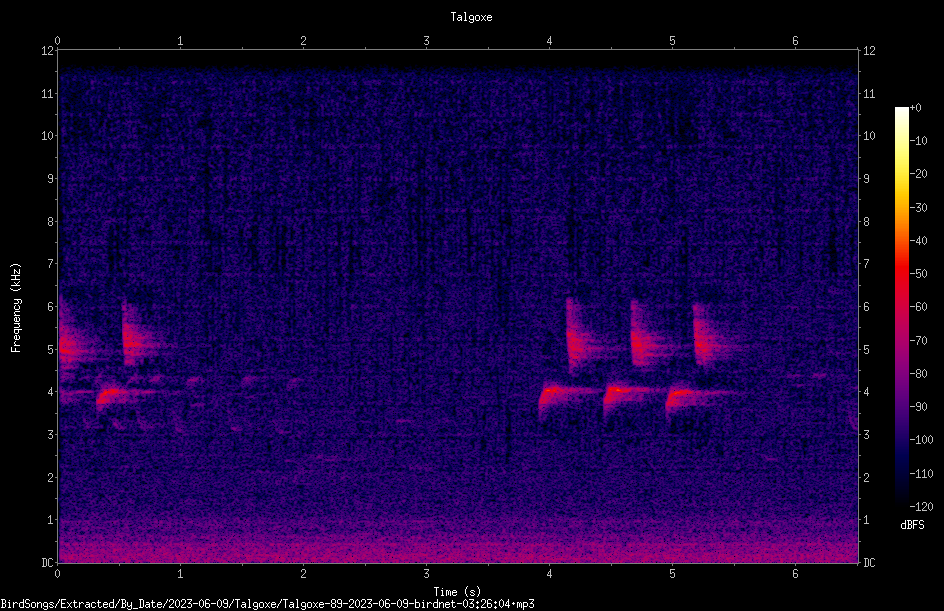Click the "Frequency (kHz)" axis label
Screen dimensions: 944x611
point(16,308)
